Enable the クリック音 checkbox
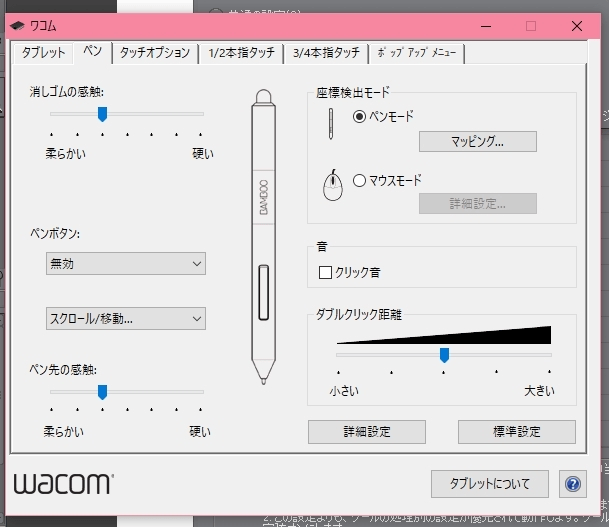Image resolution: width=609 pixels, height=527 pixels. (x=325, y=273)
